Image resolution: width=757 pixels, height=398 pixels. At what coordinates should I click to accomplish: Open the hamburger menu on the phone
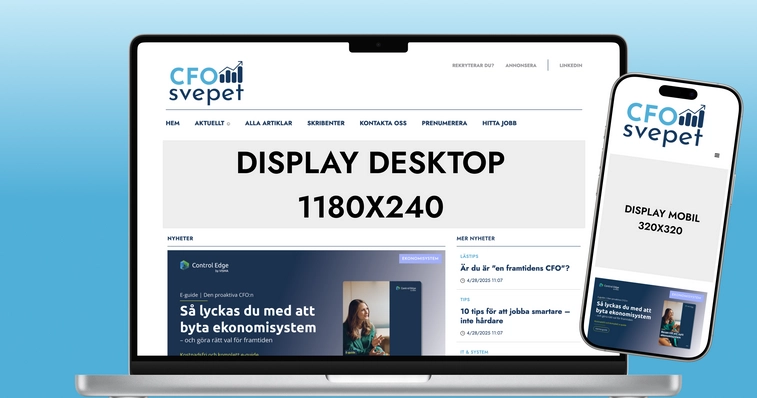pos(716,155)
